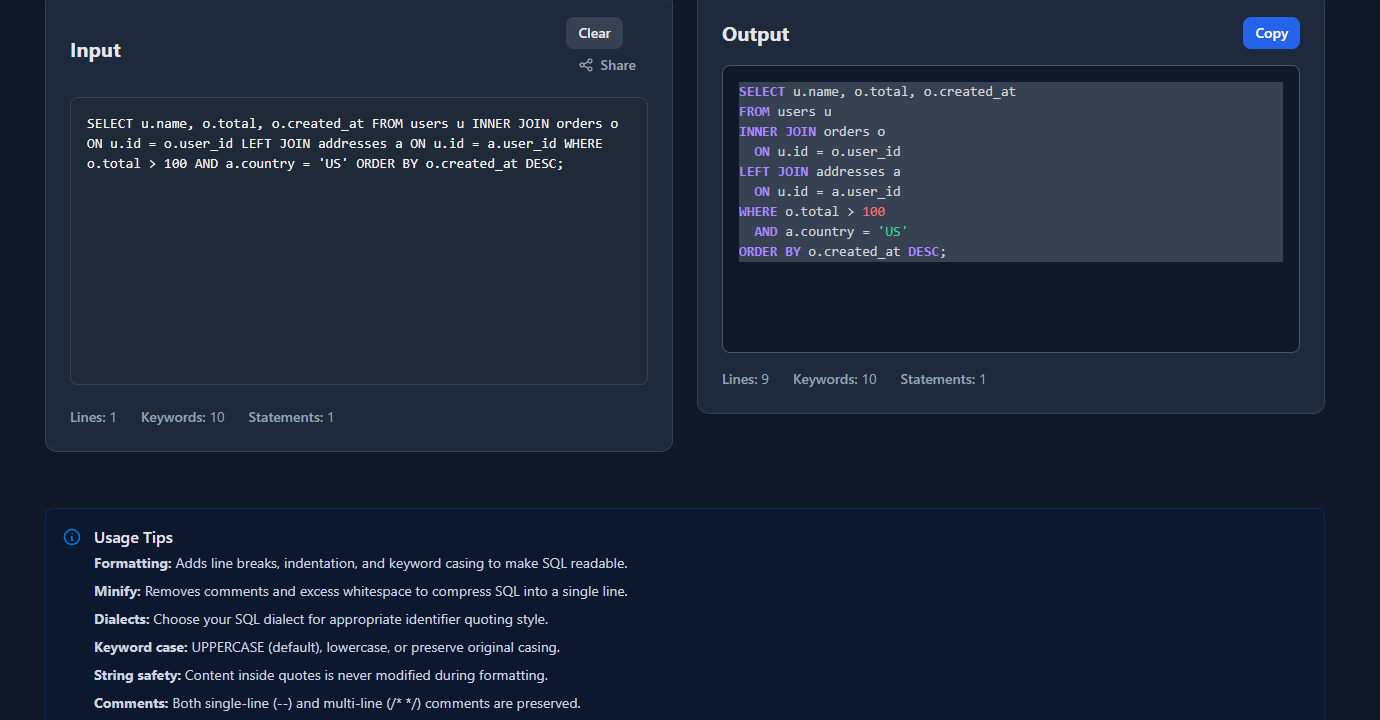Image resolution: width=1380 pixels, height=720 pixels.
Task: Click the output line 'FROM users u'
Action: tap(785, 112)
